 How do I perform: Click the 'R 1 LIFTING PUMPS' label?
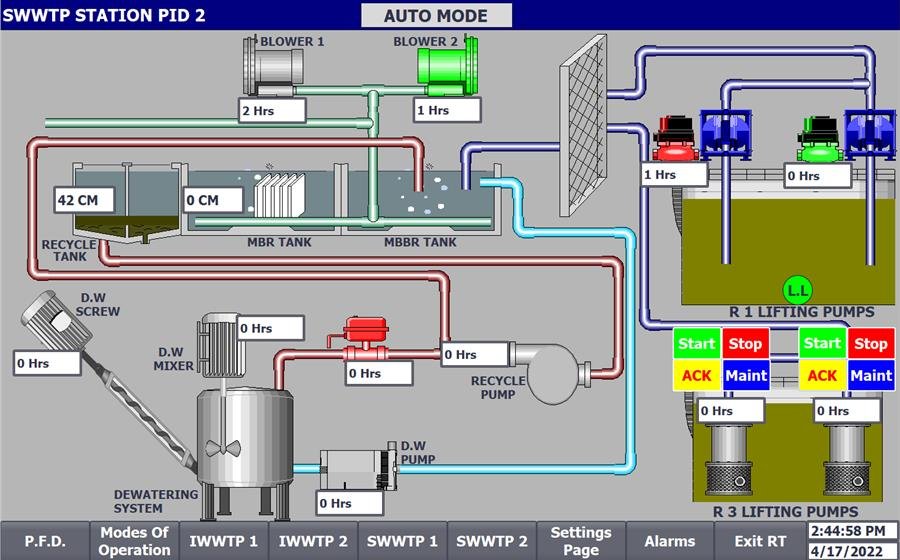click(x=802, y=312)
